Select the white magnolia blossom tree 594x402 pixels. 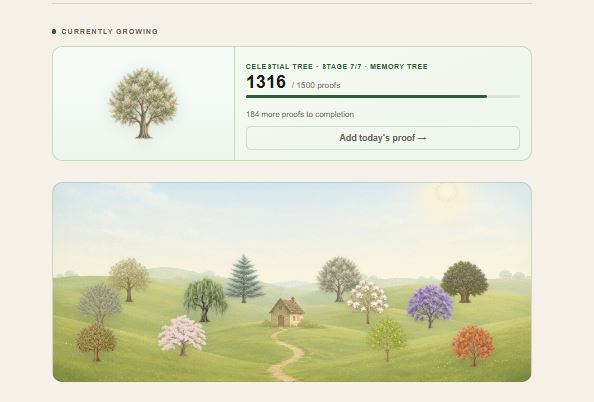(x=367, y=302)
